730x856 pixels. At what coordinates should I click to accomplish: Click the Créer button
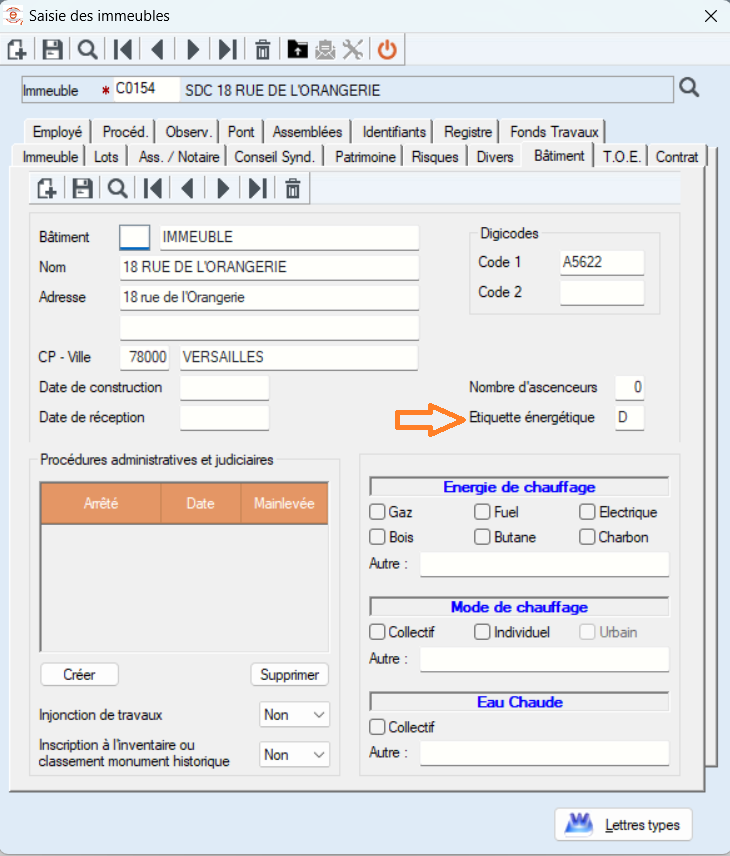(x=80, y=675)
